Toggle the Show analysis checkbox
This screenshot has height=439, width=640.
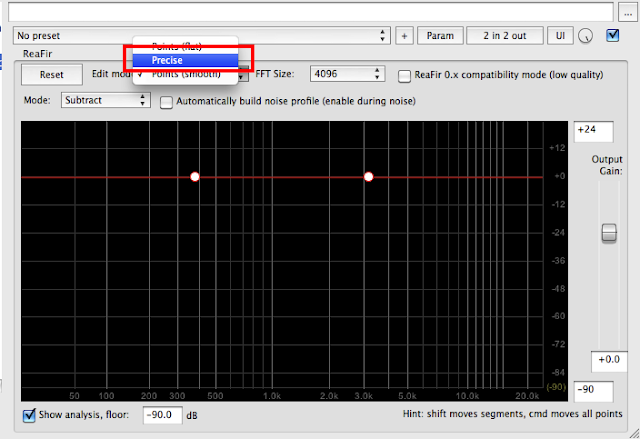(29, 415)
